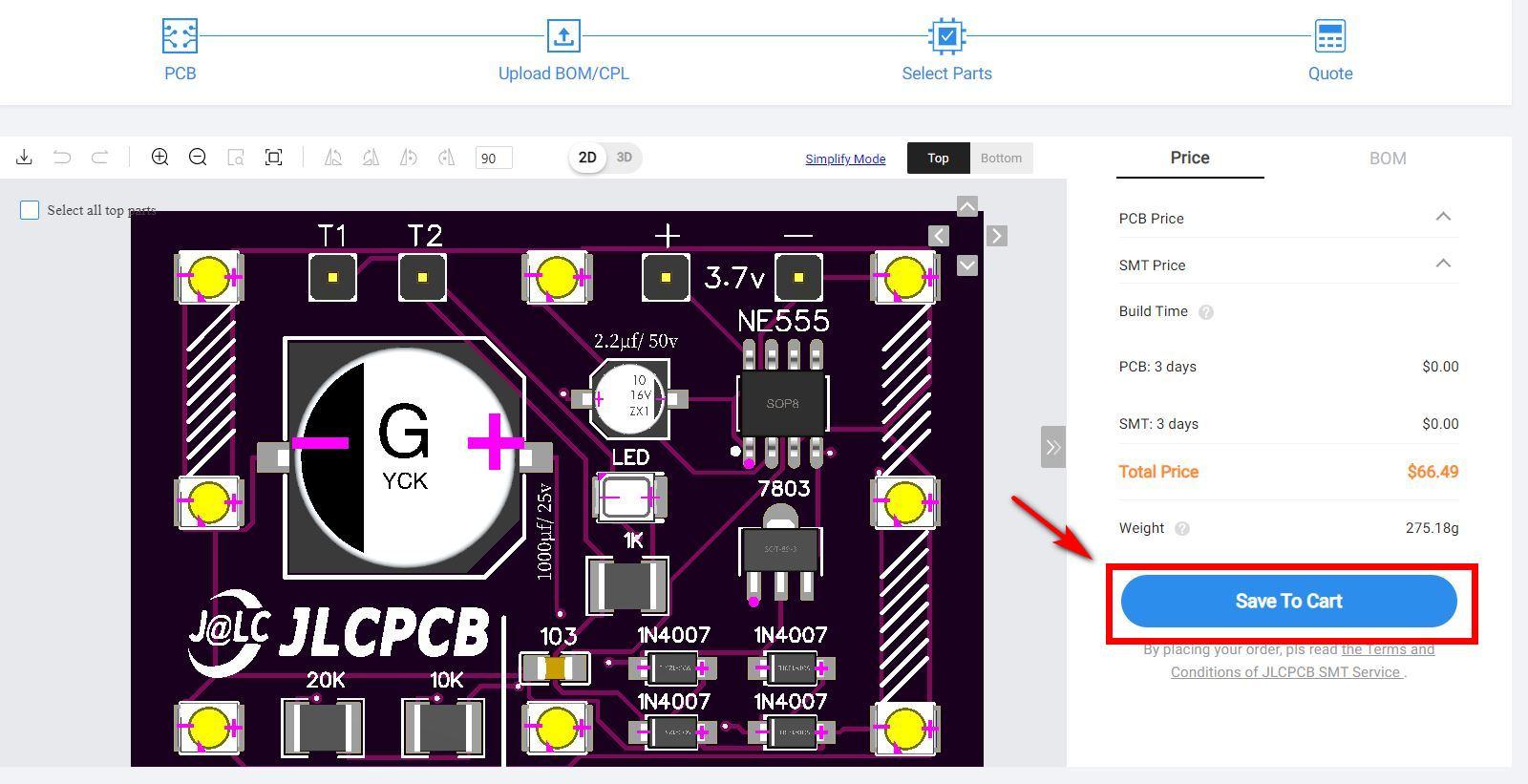
Task: Click the PCB: 3 days text
Action: tap(1157, 367)
